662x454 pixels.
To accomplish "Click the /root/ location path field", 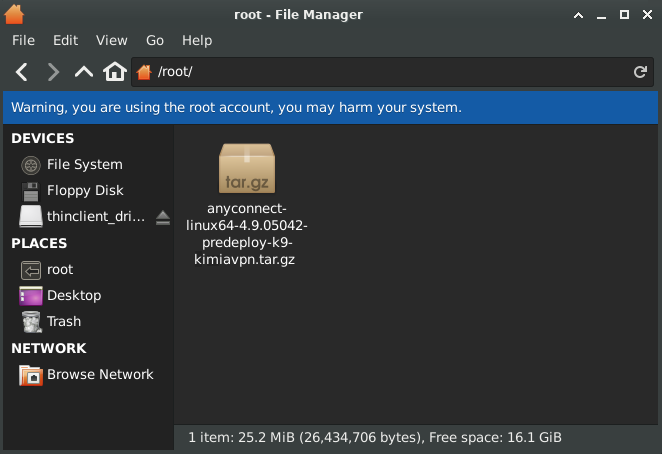I will pyautogui.click(x=390, y=72).
